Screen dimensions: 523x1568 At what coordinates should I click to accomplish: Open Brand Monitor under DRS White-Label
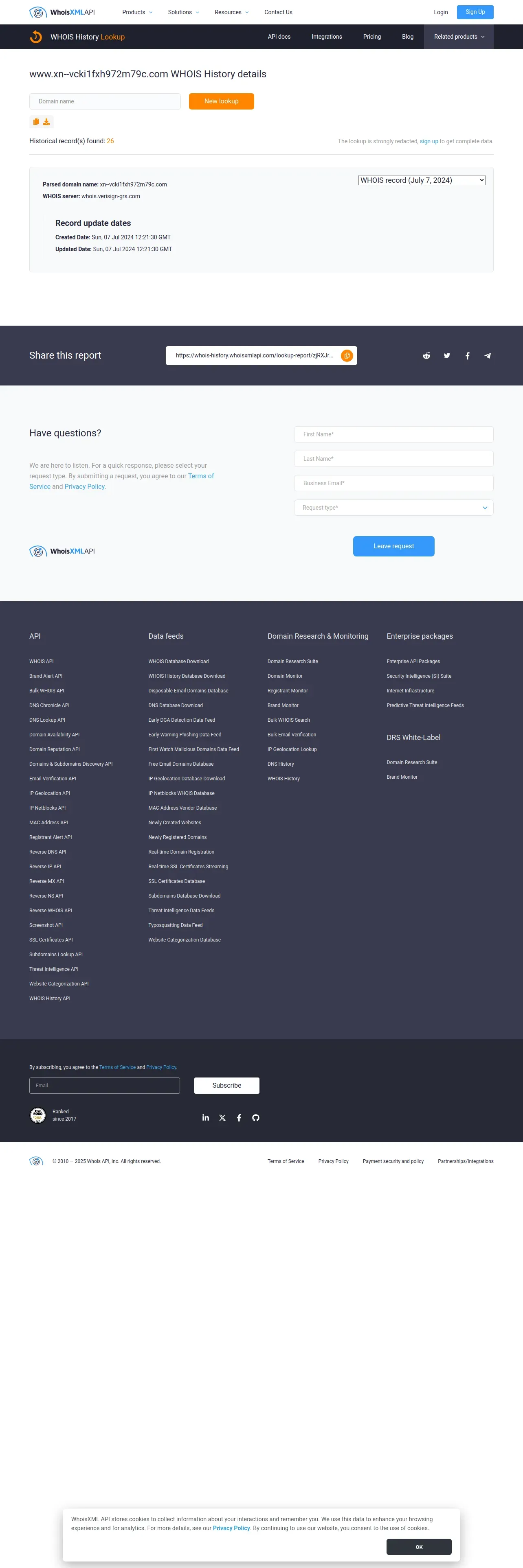pos(402,777)
